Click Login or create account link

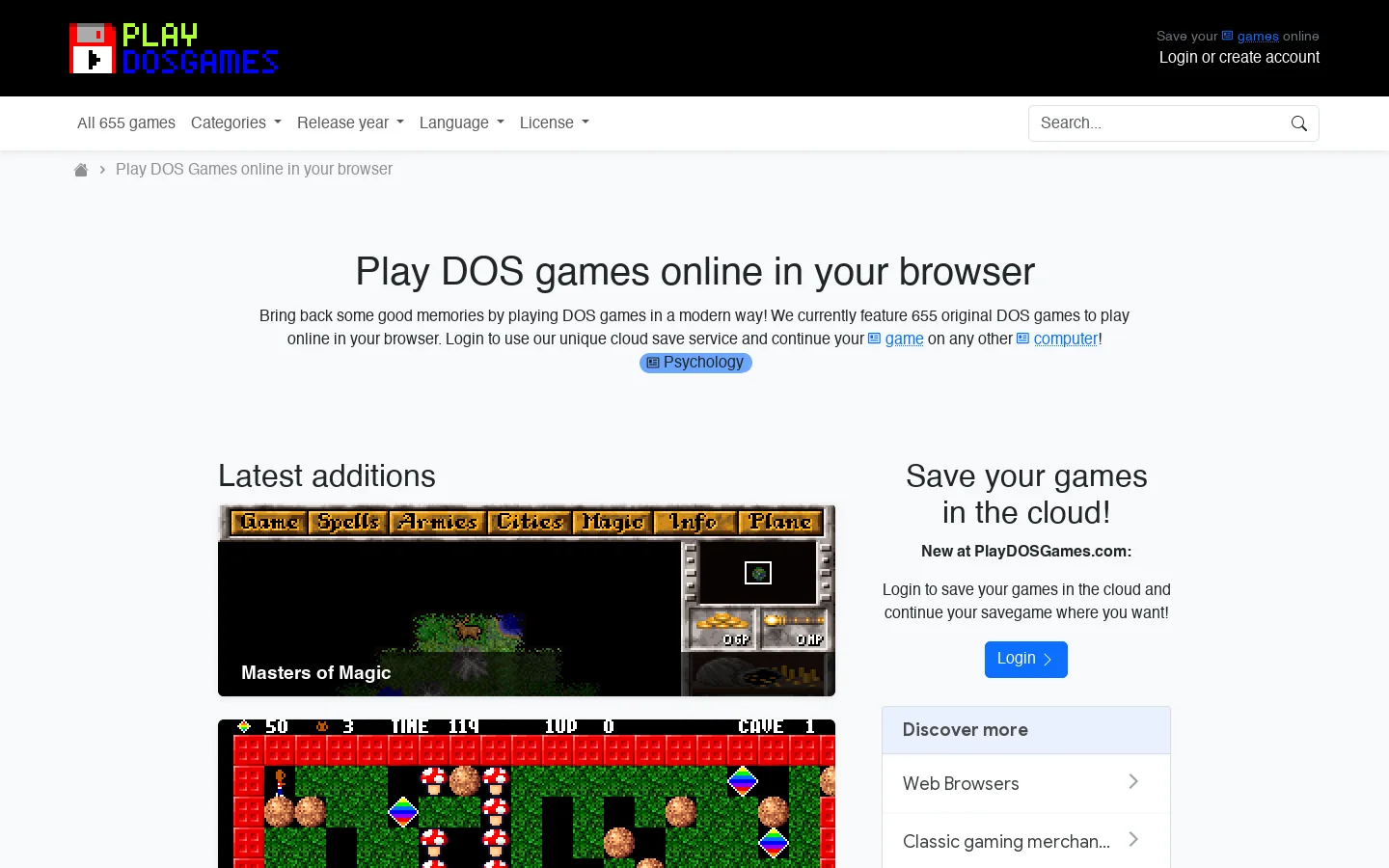tap(1239, 57)
